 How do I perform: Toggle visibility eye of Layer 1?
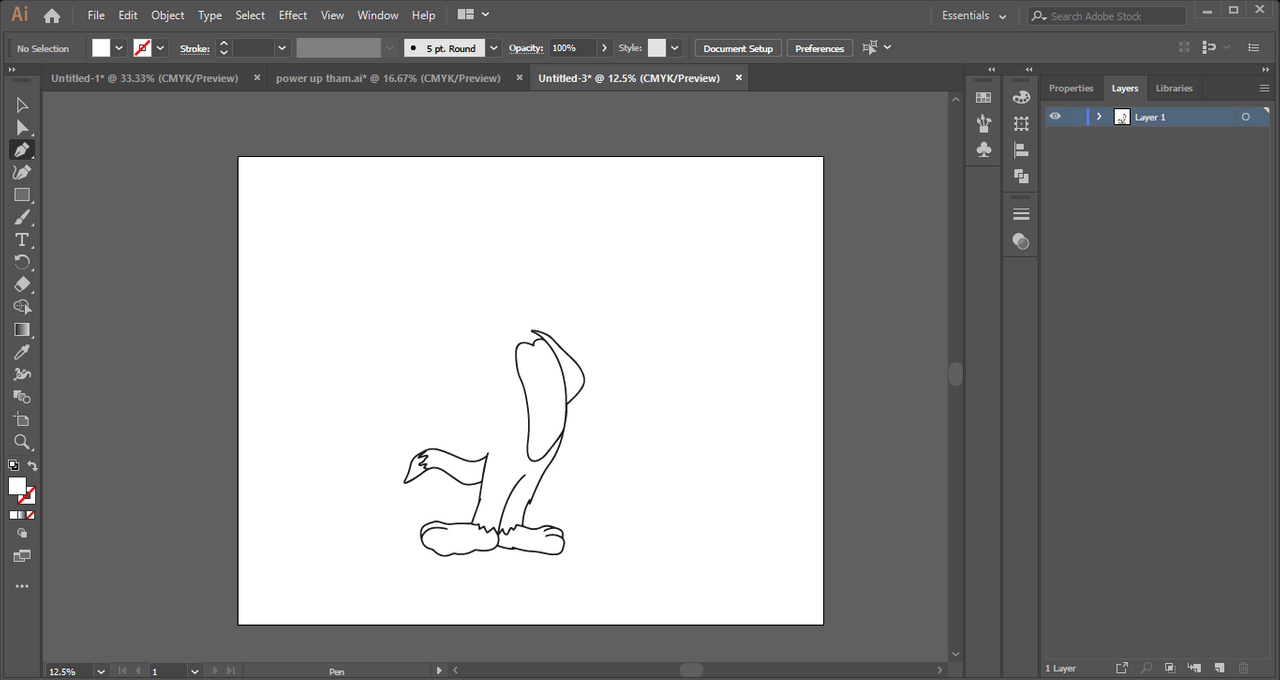1055,117
